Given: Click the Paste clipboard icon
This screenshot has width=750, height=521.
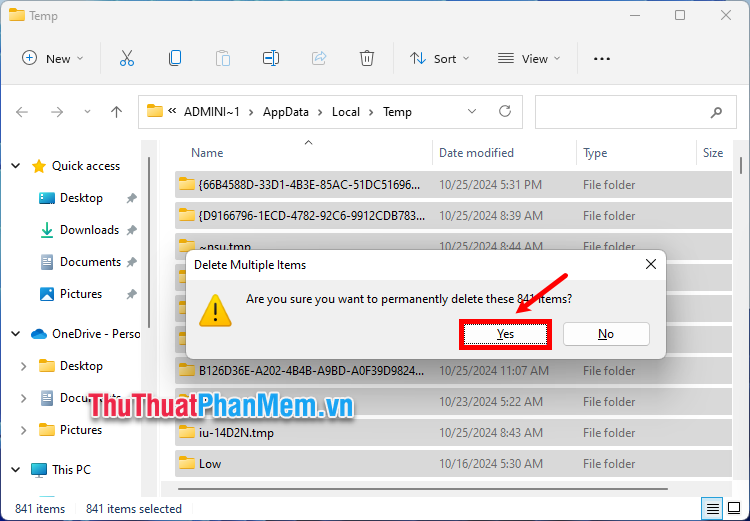Looking at the screenshot, I should tap(223, 58).
